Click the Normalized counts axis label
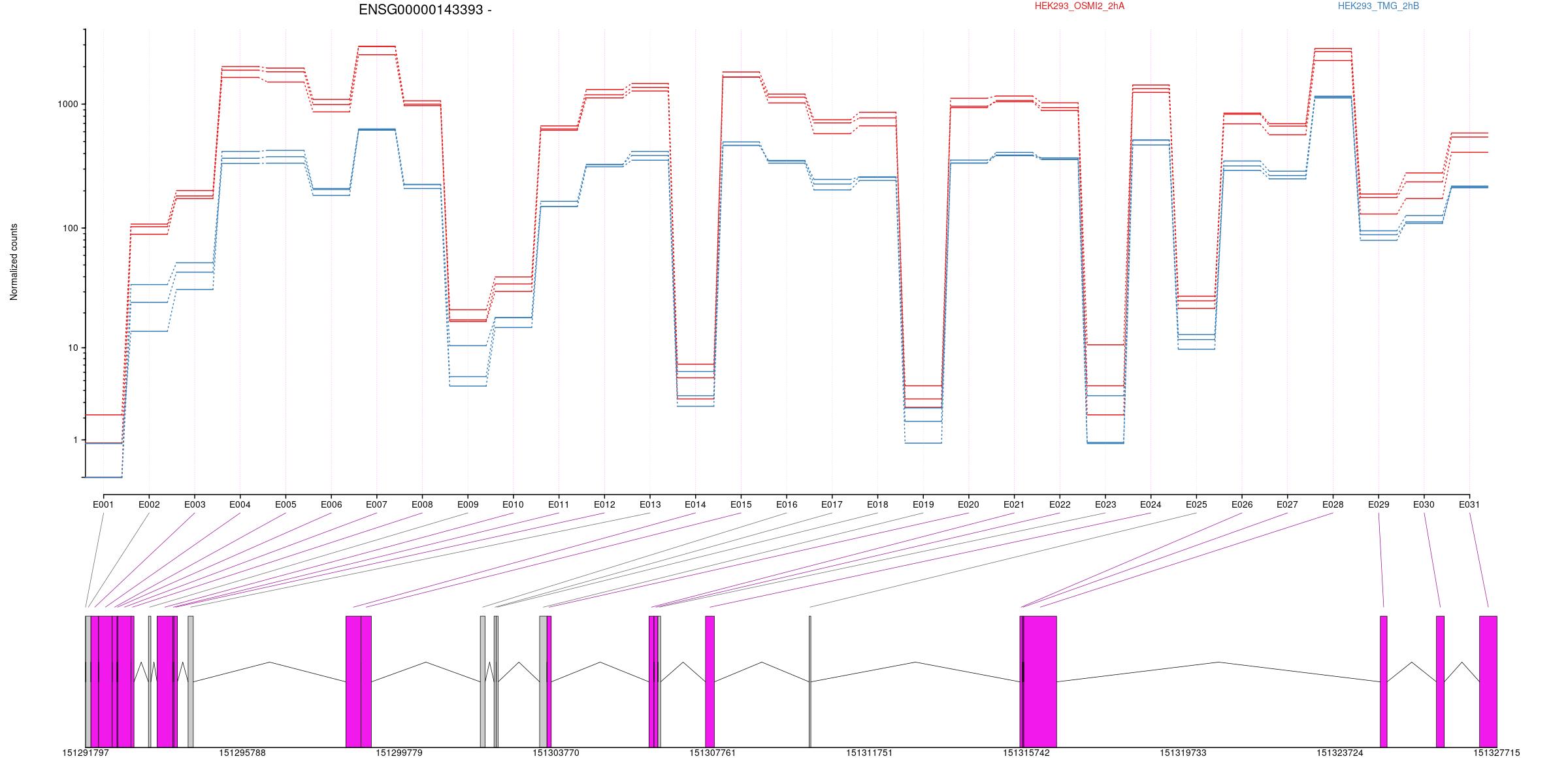The height and width of the screenshot is (784, 1568). tap(14, 262)
